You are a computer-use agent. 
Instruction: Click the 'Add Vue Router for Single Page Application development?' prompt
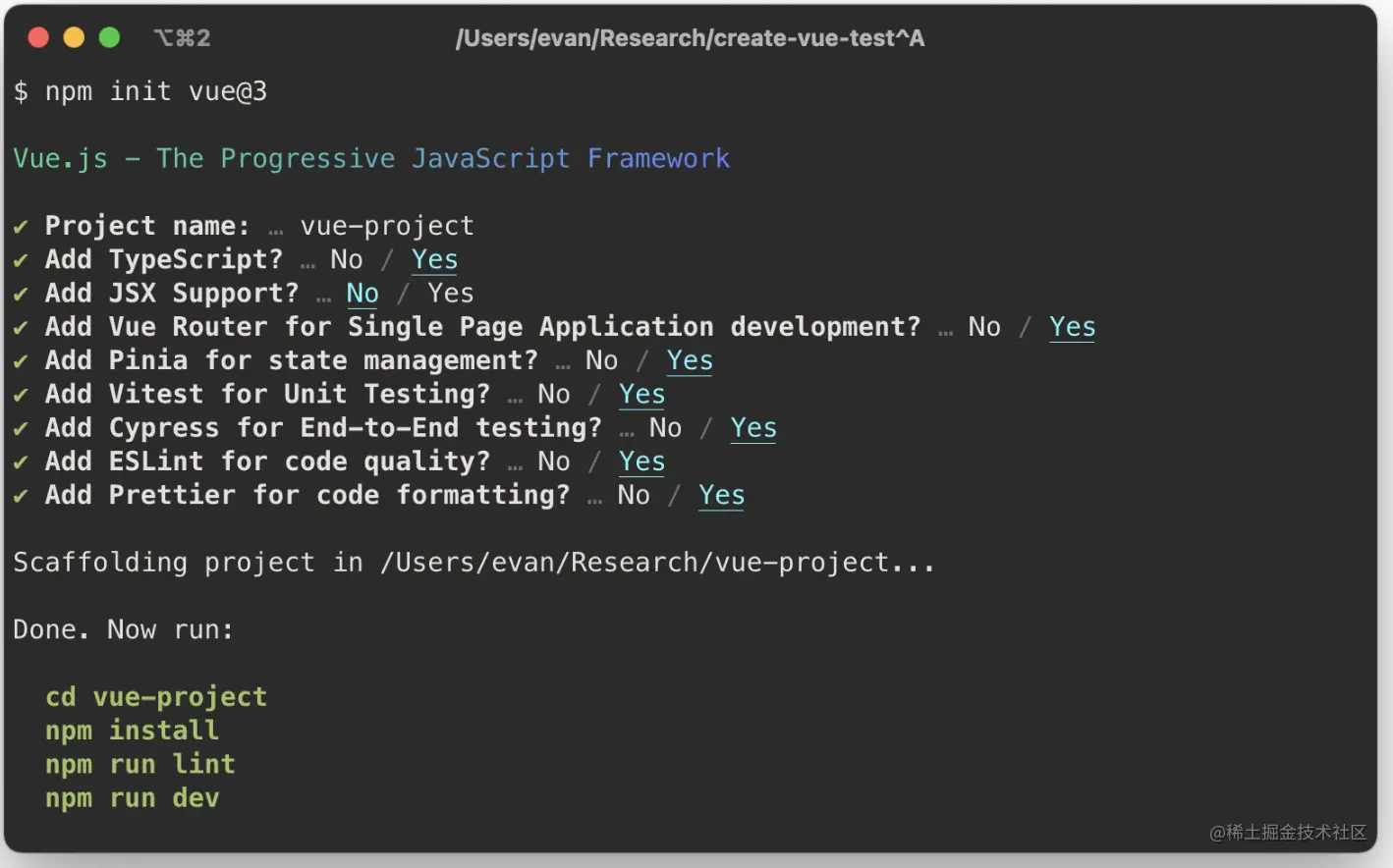[x=483, y=327]
